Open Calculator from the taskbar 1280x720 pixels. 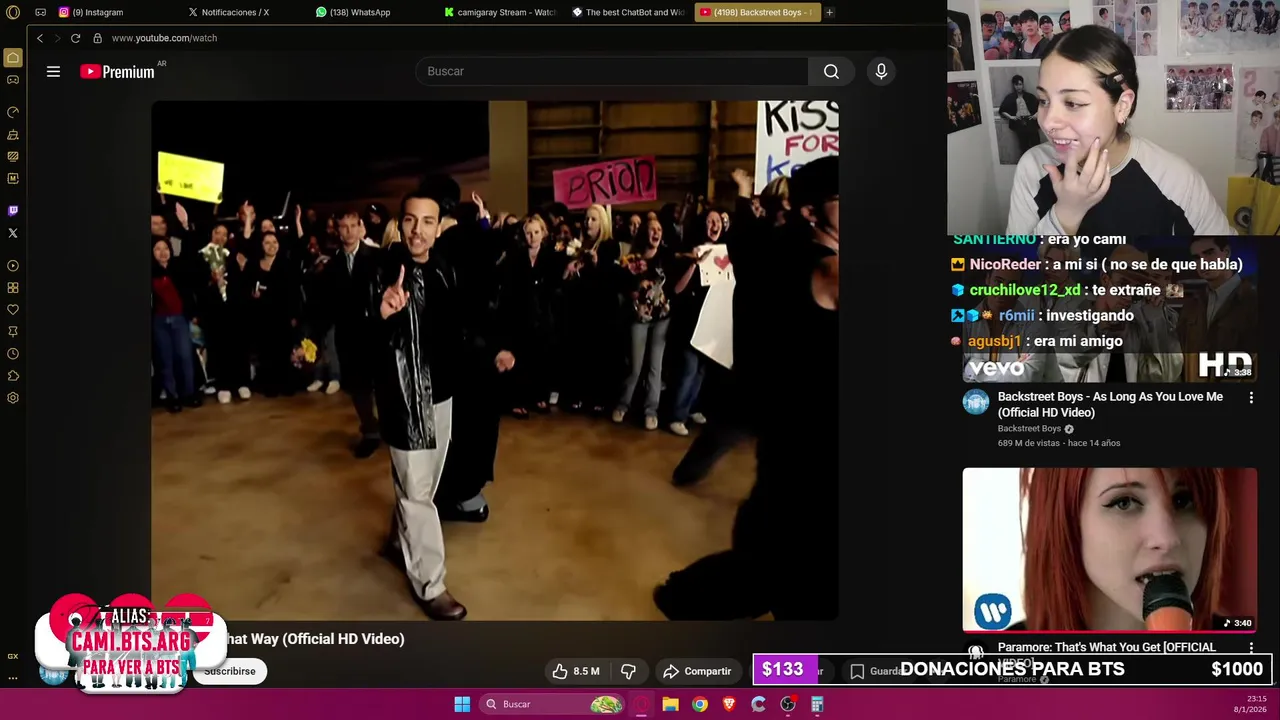[x=817, y=704]
